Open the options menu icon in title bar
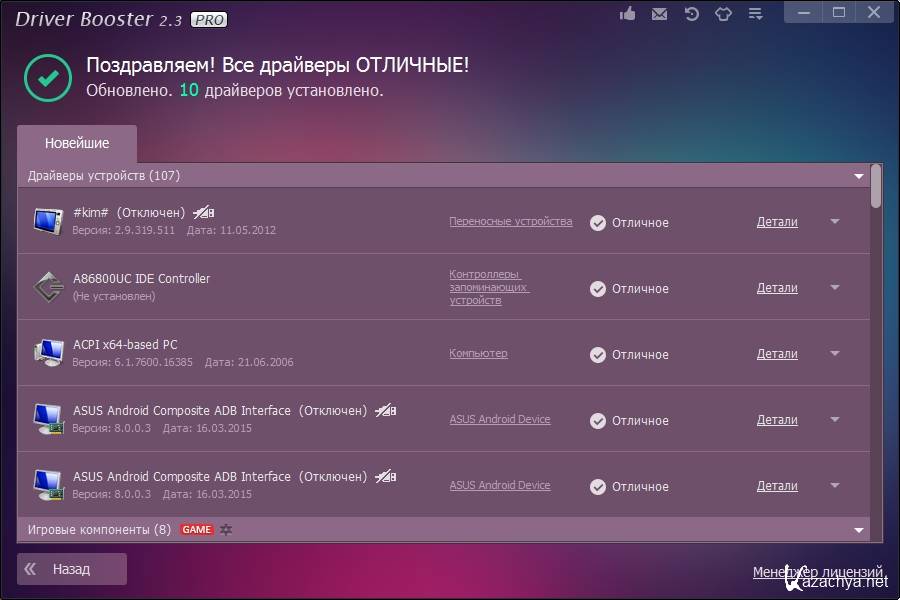The height and width of the screenshot is (600, 900). (755, 14)
